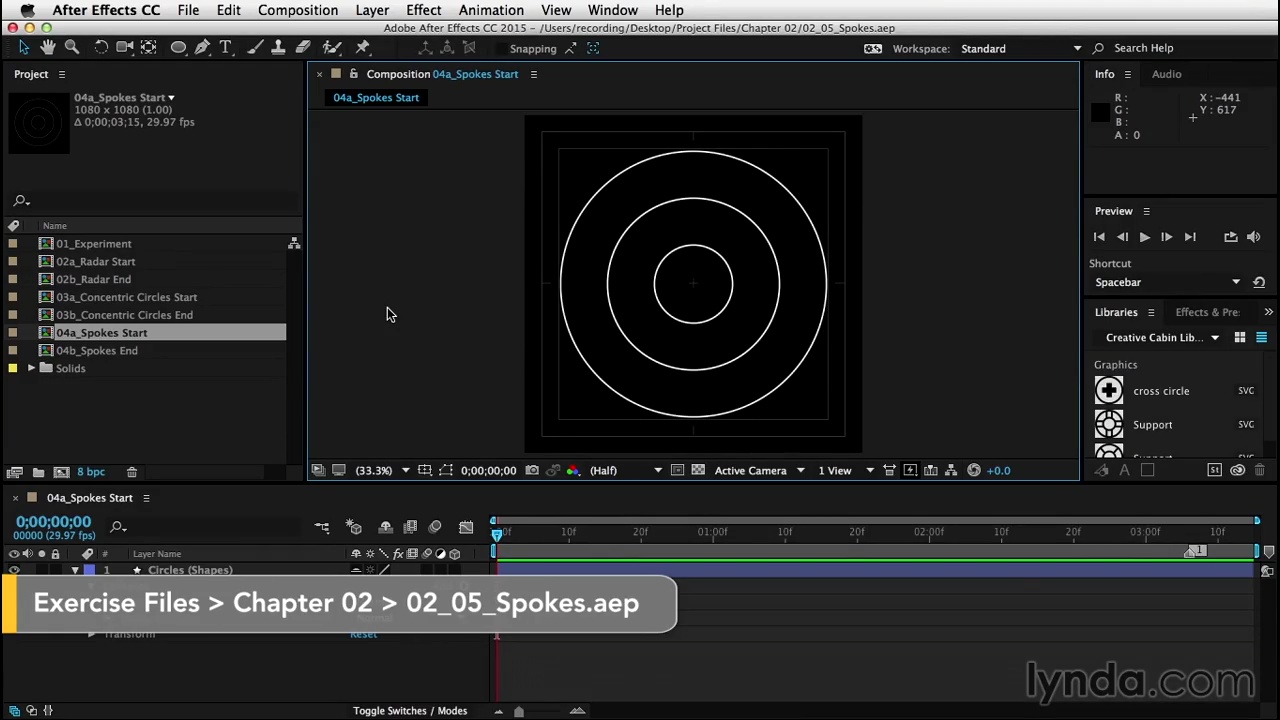The height and width of the screenshot is (720, 1280).
Task: Select the Hand tool
Action: click(x=48, y=48)
